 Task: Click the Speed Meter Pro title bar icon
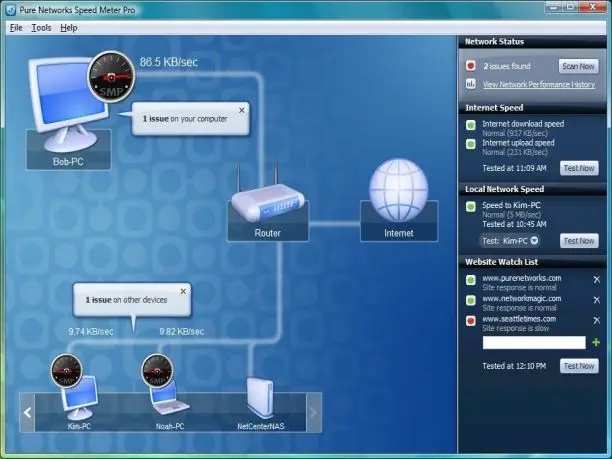click(11, 10)
